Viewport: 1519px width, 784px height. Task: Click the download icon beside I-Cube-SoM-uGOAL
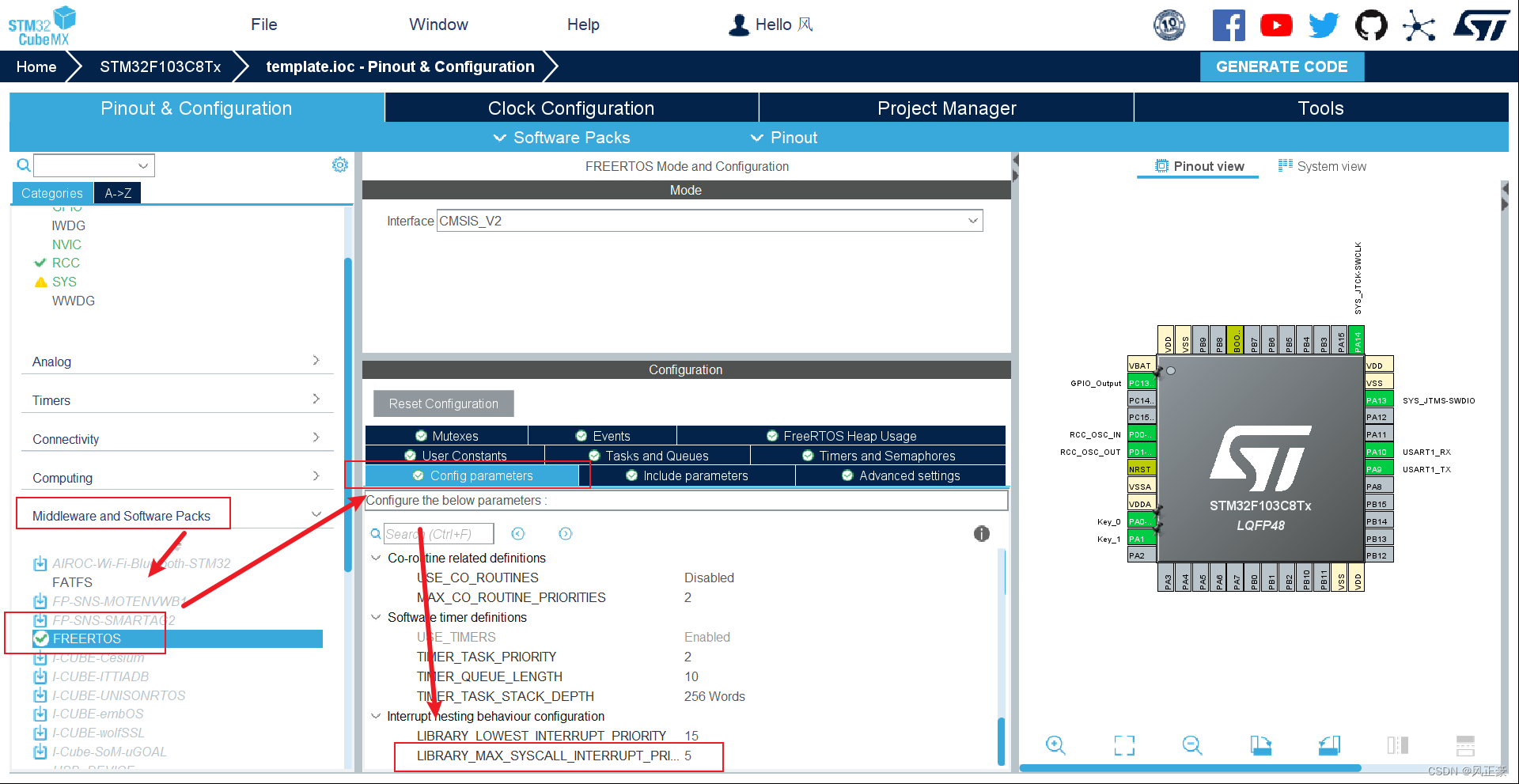coord(40,752)
